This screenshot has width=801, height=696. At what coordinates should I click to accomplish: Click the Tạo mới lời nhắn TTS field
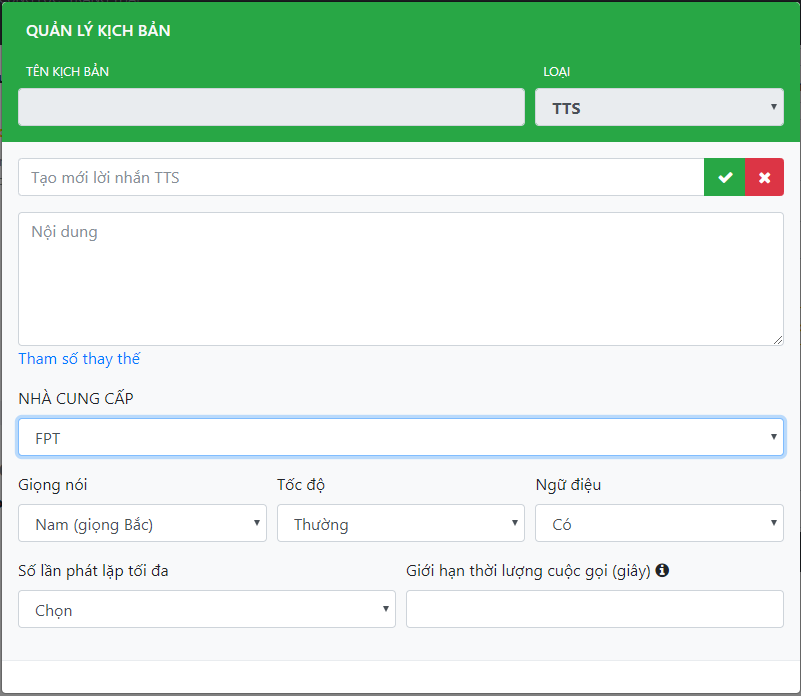(360, 177)
